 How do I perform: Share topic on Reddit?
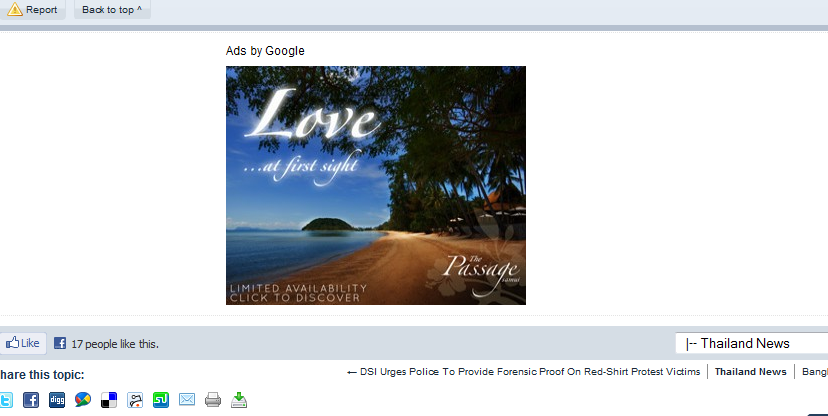tap(135, 400)
